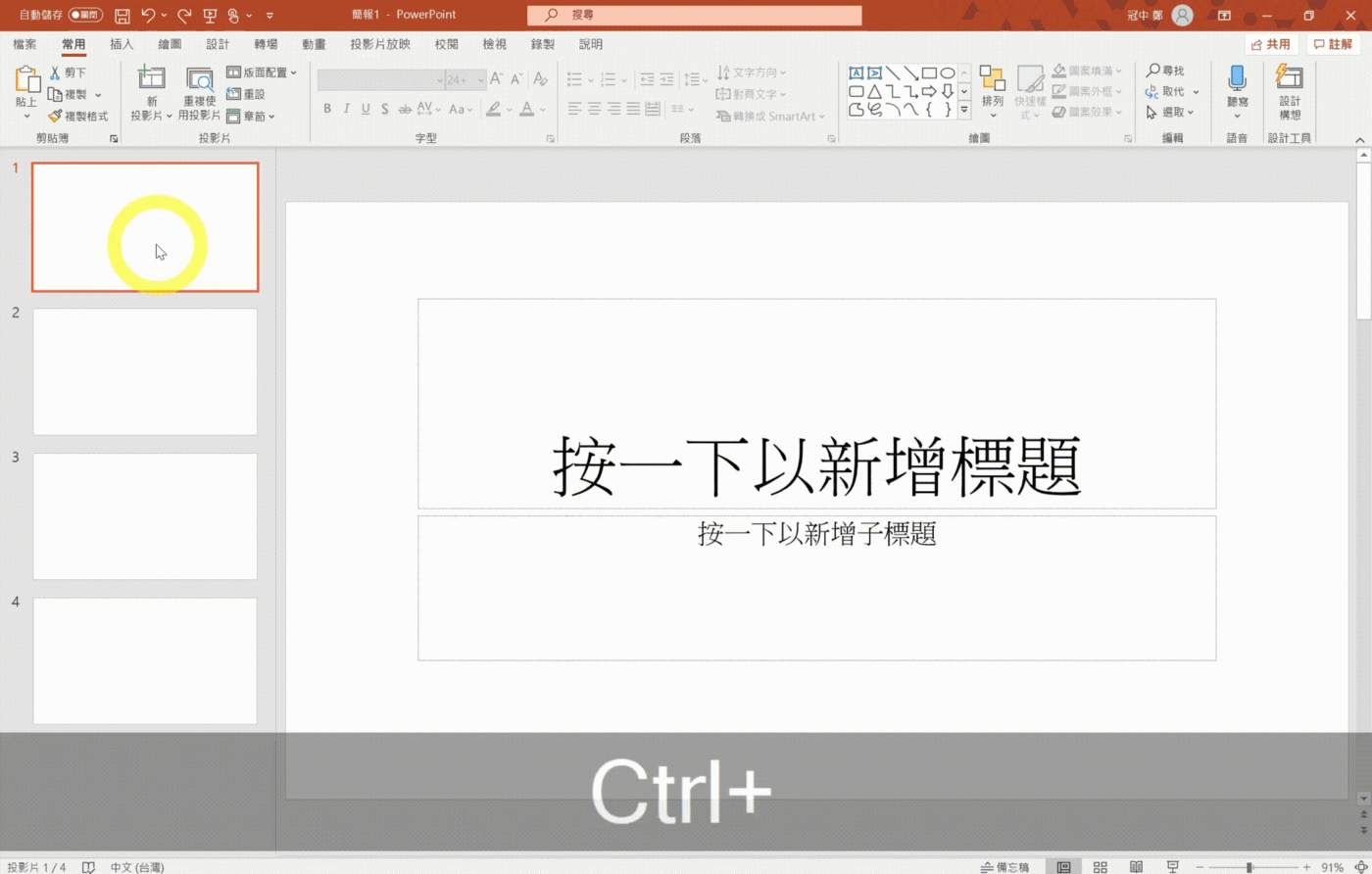Pick the triangle shape in shapes gallery
Screen dimensions: 1372x874
tap(874, 92)
